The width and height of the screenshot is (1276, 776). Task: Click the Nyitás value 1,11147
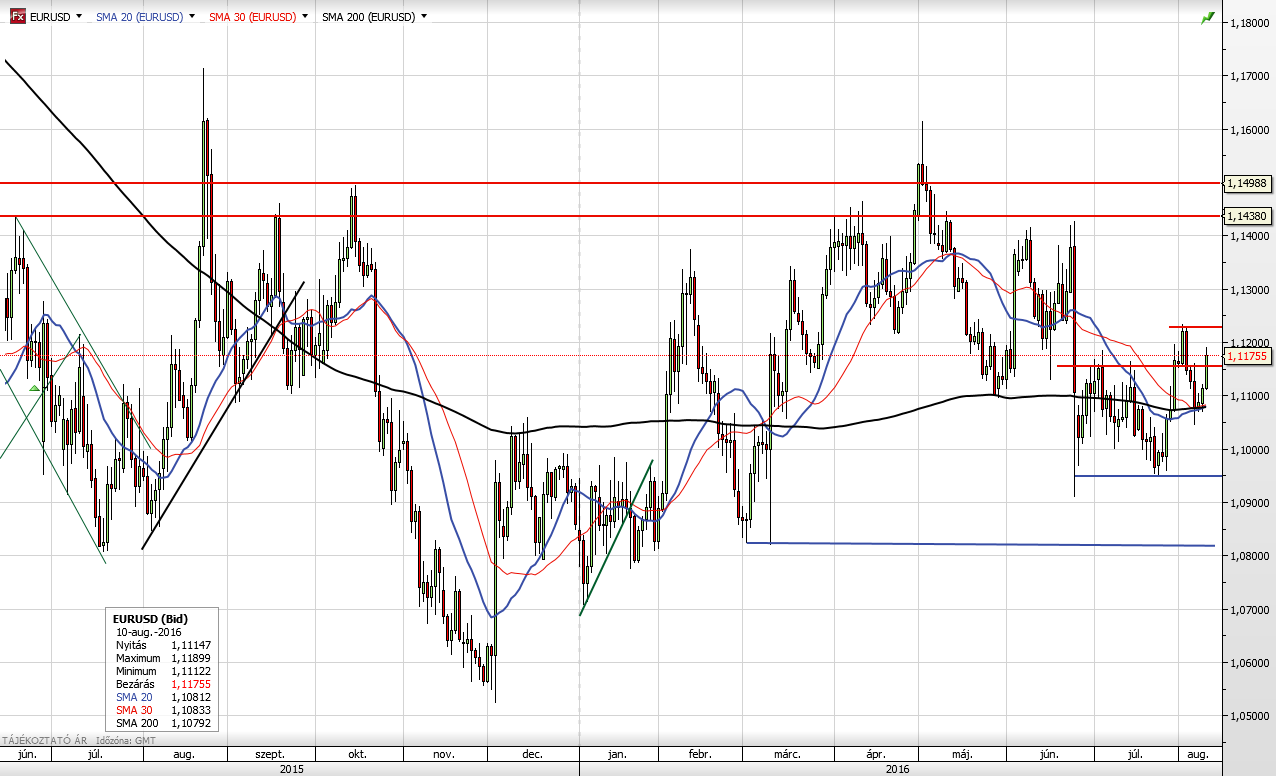click(191, 645)
